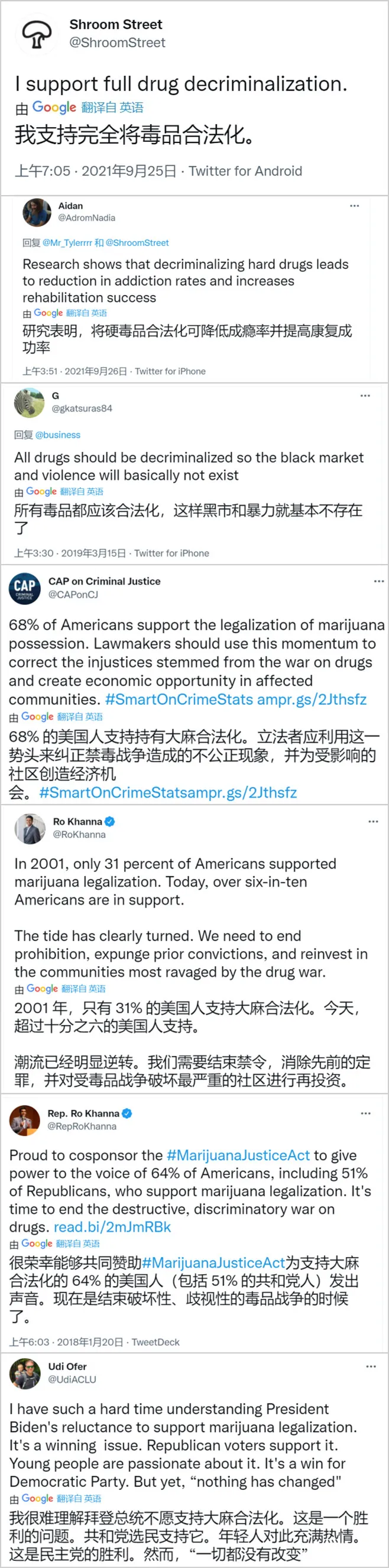Open more options on Aidan's tweet
Screen dimensions: 389x1568
354,206
